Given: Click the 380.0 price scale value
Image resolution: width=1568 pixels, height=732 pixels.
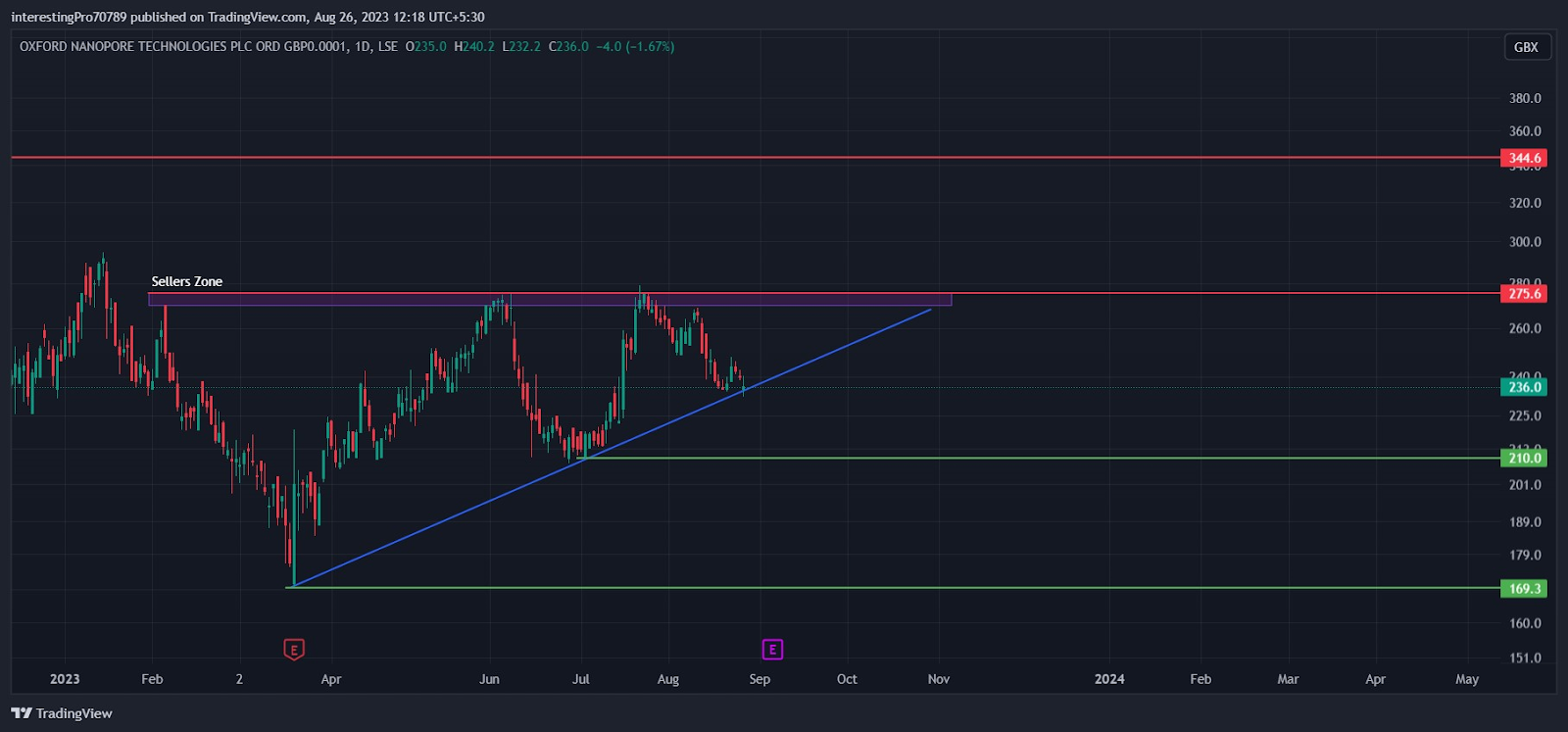Looking at the screenshot, I should coord(1525,98).
